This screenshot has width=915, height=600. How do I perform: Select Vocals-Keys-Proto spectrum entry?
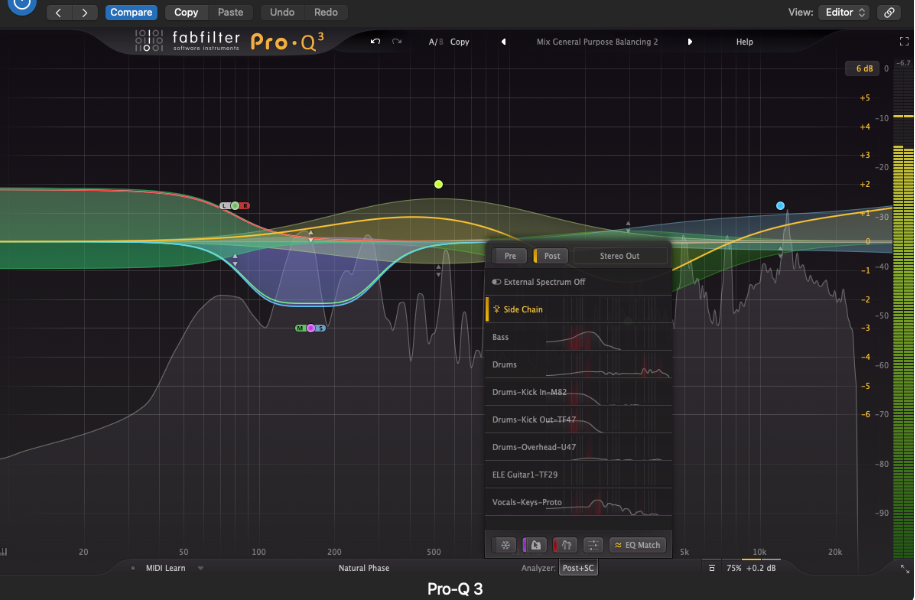tap(578, 502)
